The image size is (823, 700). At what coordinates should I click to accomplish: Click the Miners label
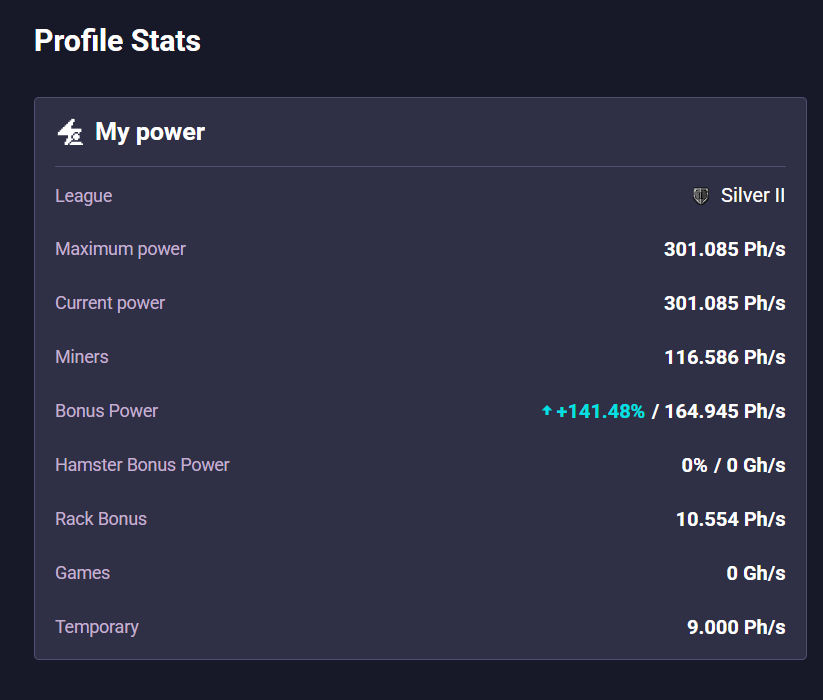pos(82,357)
